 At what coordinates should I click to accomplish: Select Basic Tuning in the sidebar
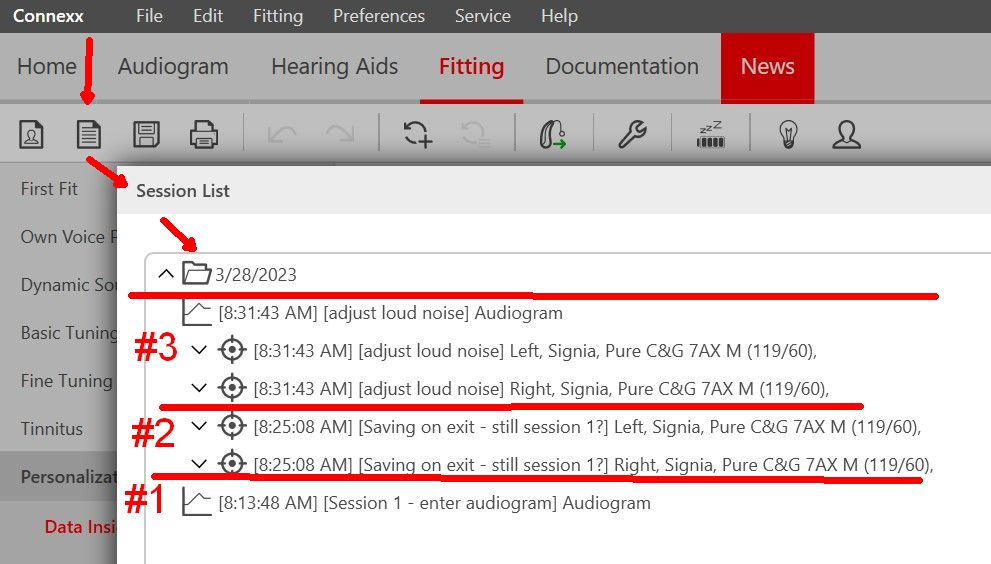pyautogui.click(x=68, y=333)
